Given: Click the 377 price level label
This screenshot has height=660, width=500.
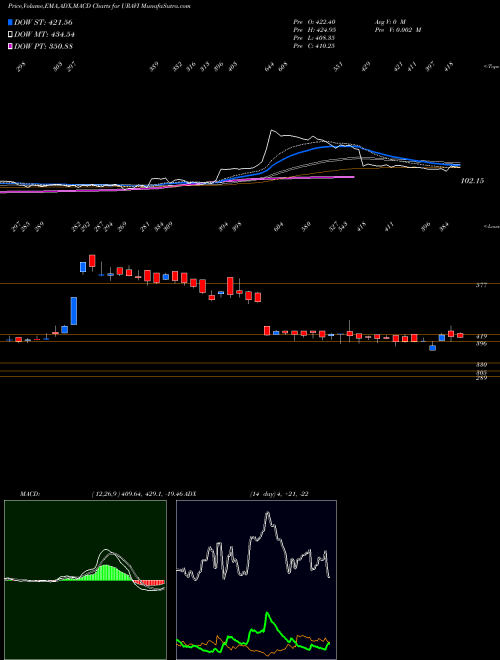Looking at the screenshot, I should 481,285.
